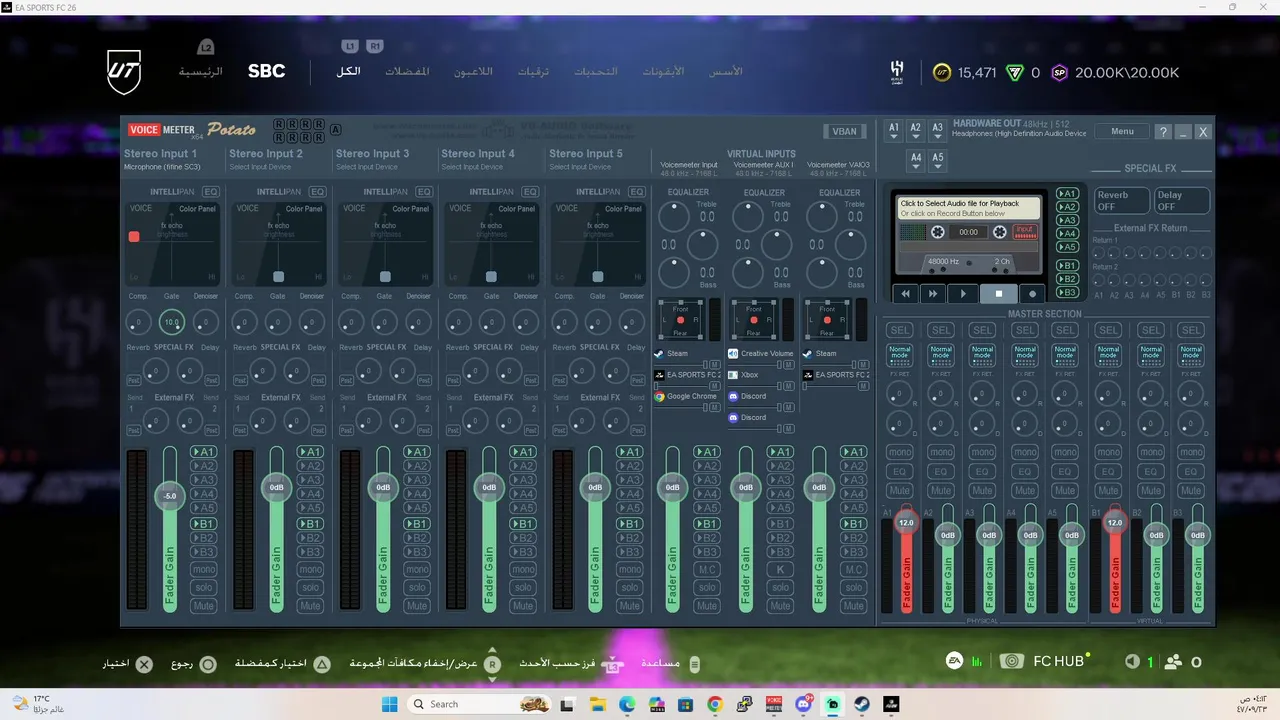This screenshot has height=720, width=1280.
Task: Open the Voicemeeter Menu button
Action: click(1122, 131)
